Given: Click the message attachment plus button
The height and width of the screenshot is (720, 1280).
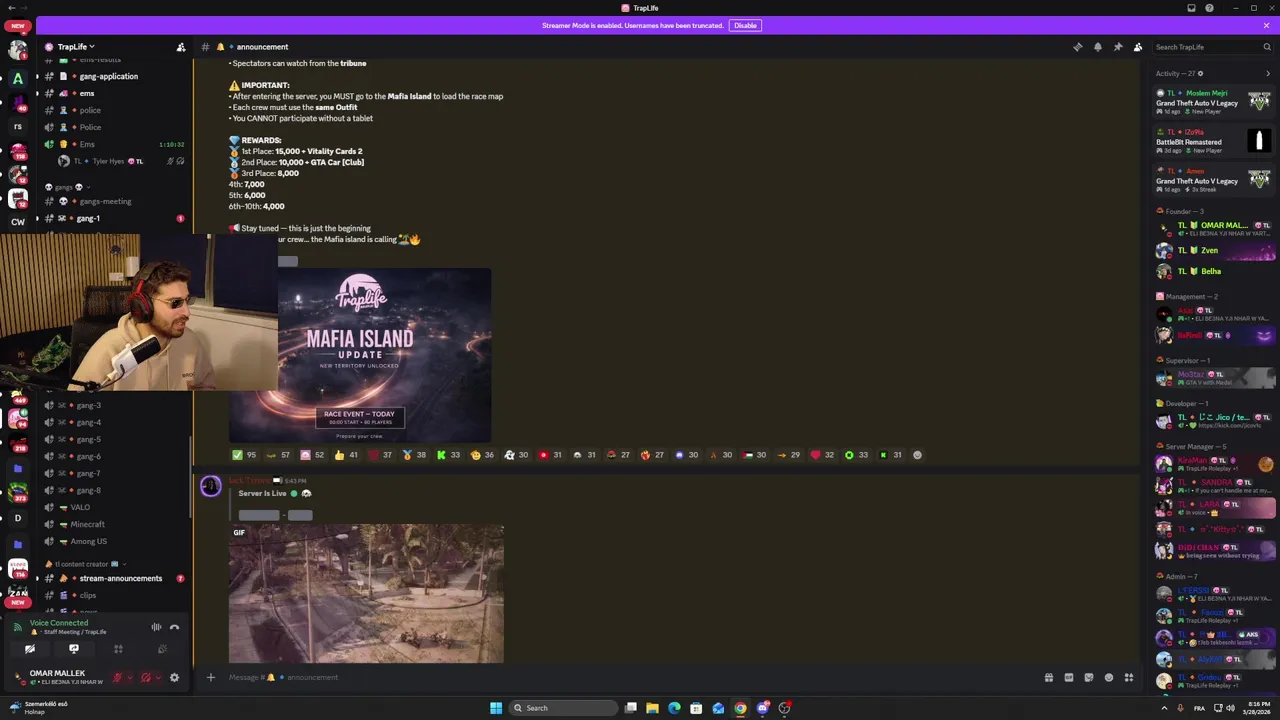Looking at the screenshot, I should coord(210,677).
